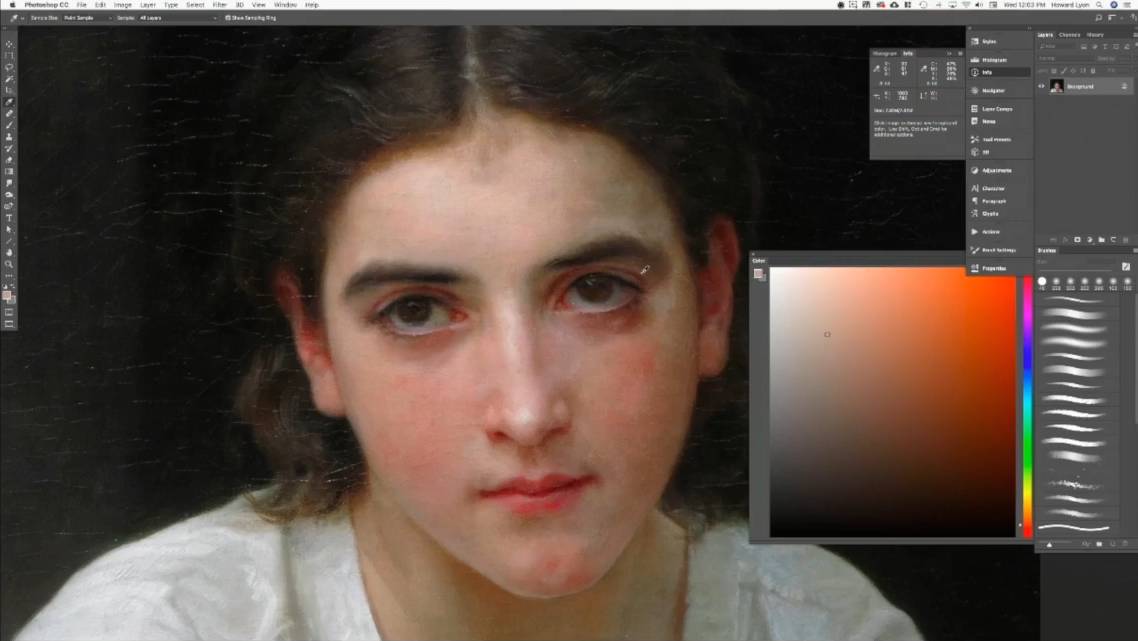Switch to the Histogram tab

pyautogui.click(x=885, y=54)
